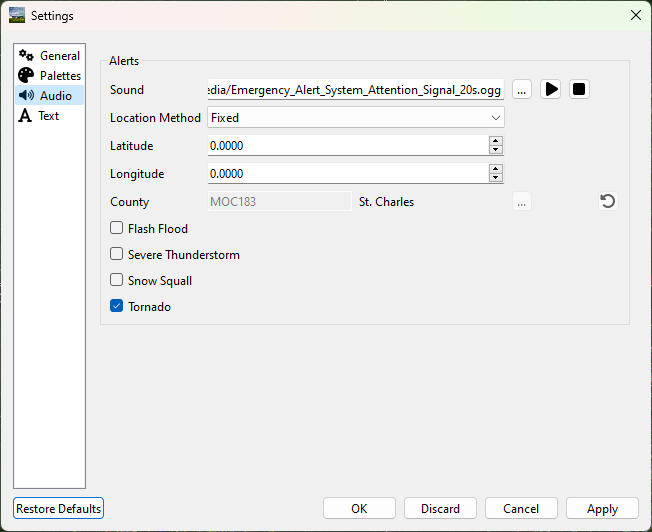Click the Restore Defaults button
The image size is (652, 532).
[58, 508]
